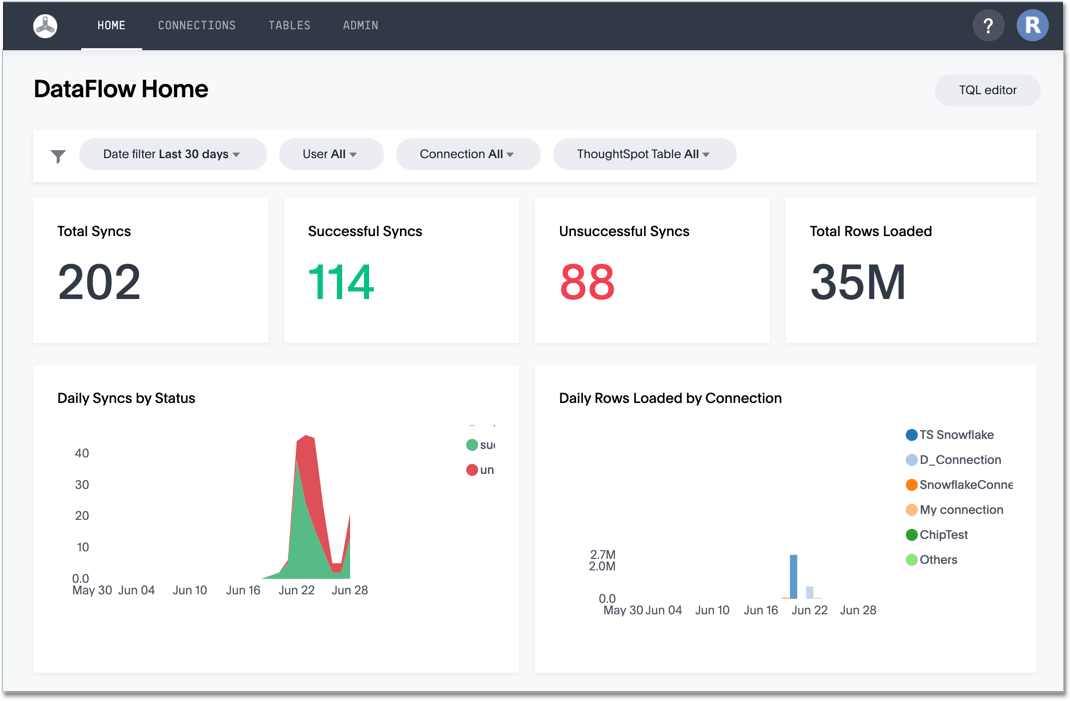1070x701 pixels.
Task: Toggle the D_Connection legend entry
Action: 910,459
